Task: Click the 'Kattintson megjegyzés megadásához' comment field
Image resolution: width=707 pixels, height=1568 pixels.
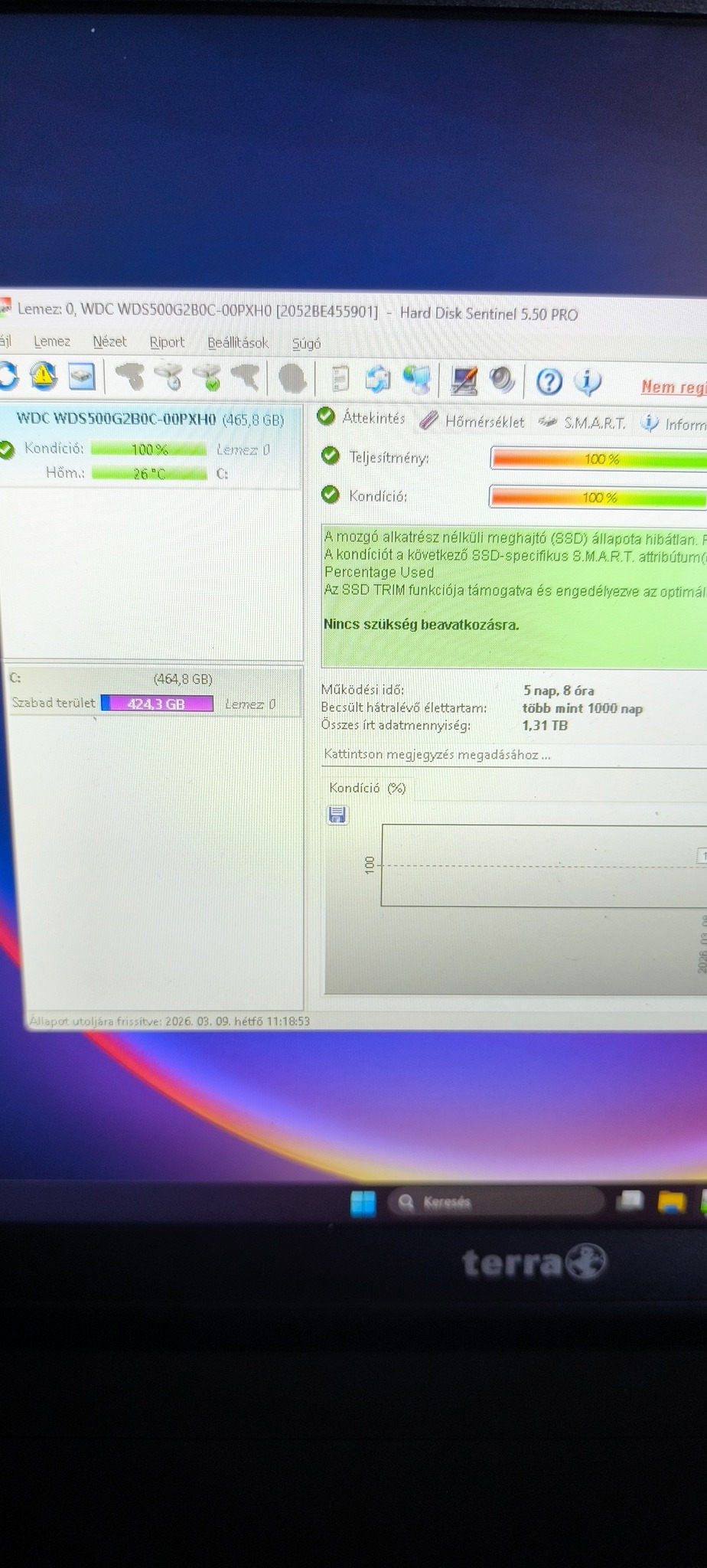Action: (x=514, y=755)
